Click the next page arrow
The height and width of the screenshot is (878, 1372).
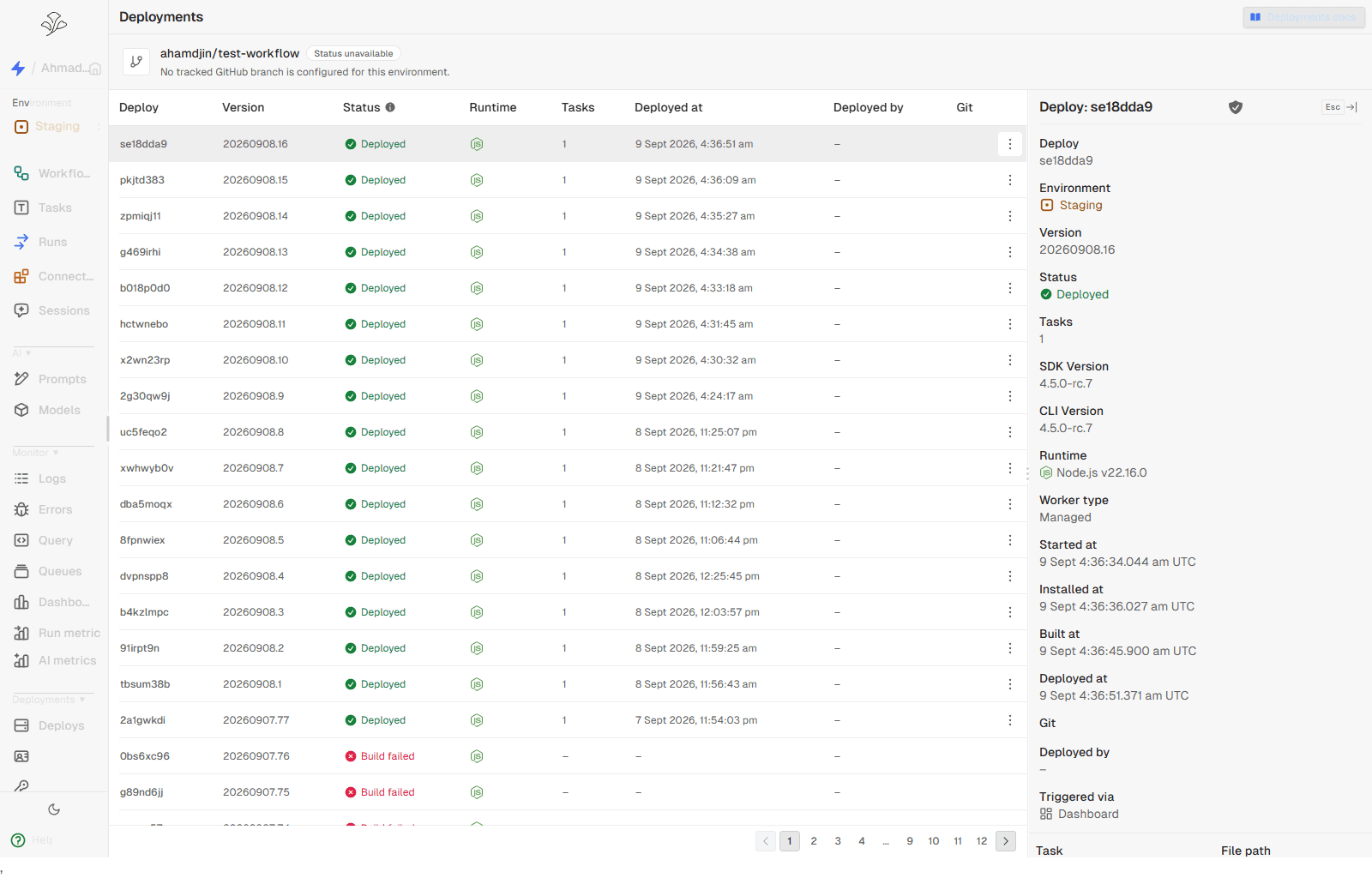pos(1006,841)
